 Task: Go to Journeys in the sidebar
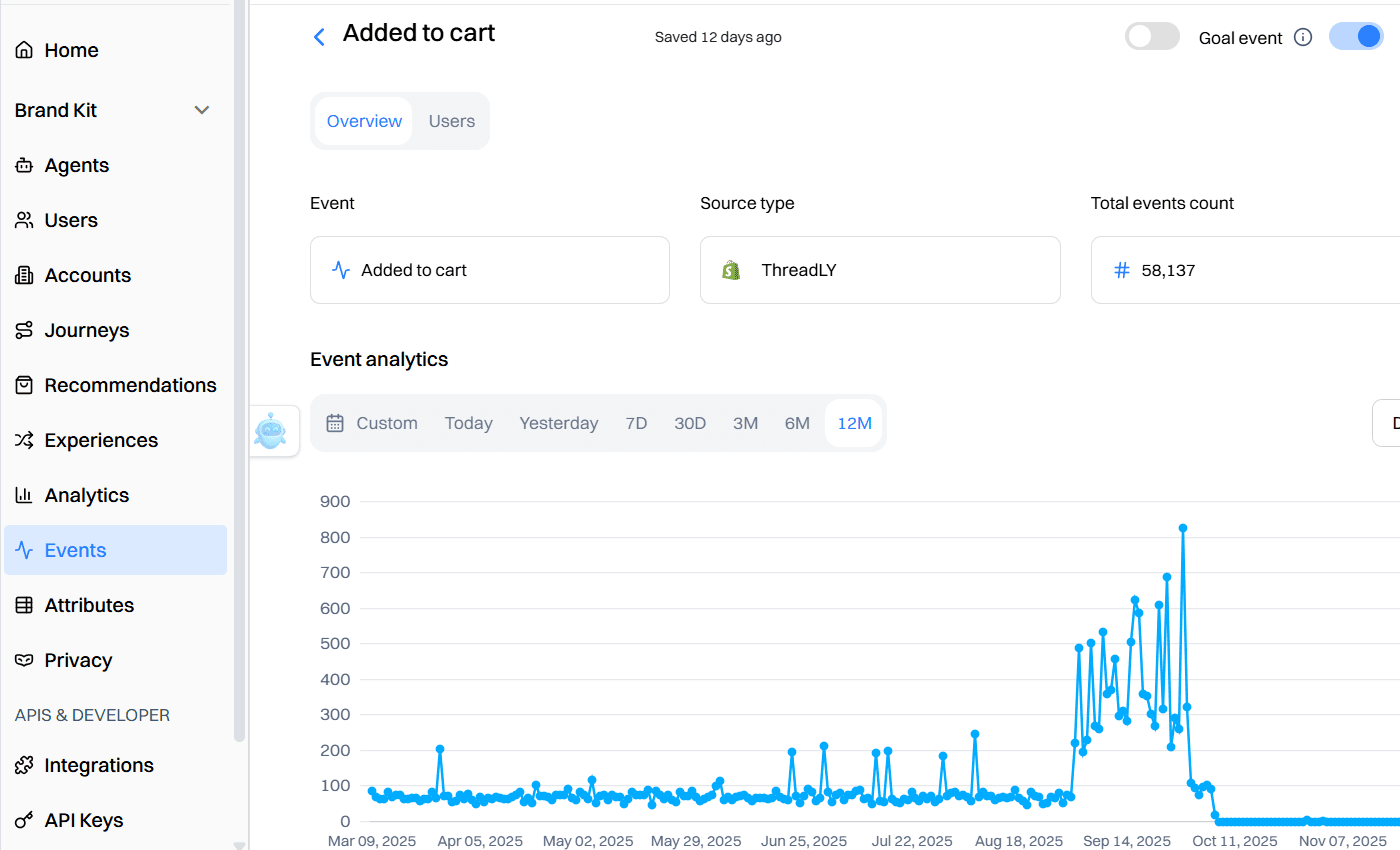86,330
